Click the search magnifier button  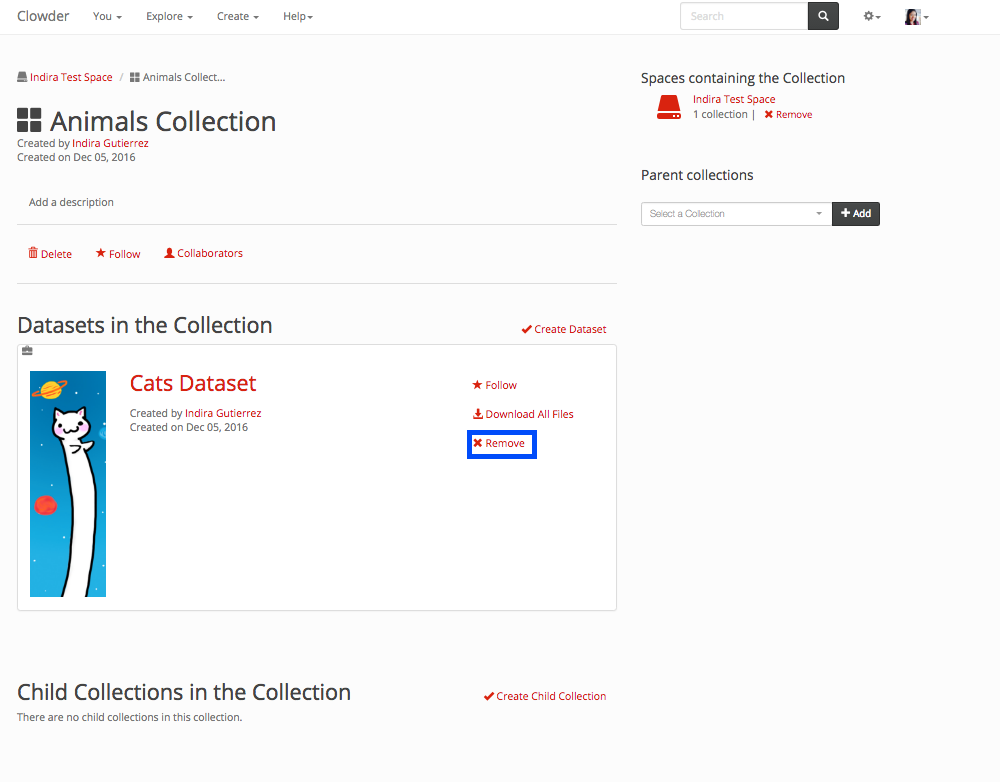point(823,17)
